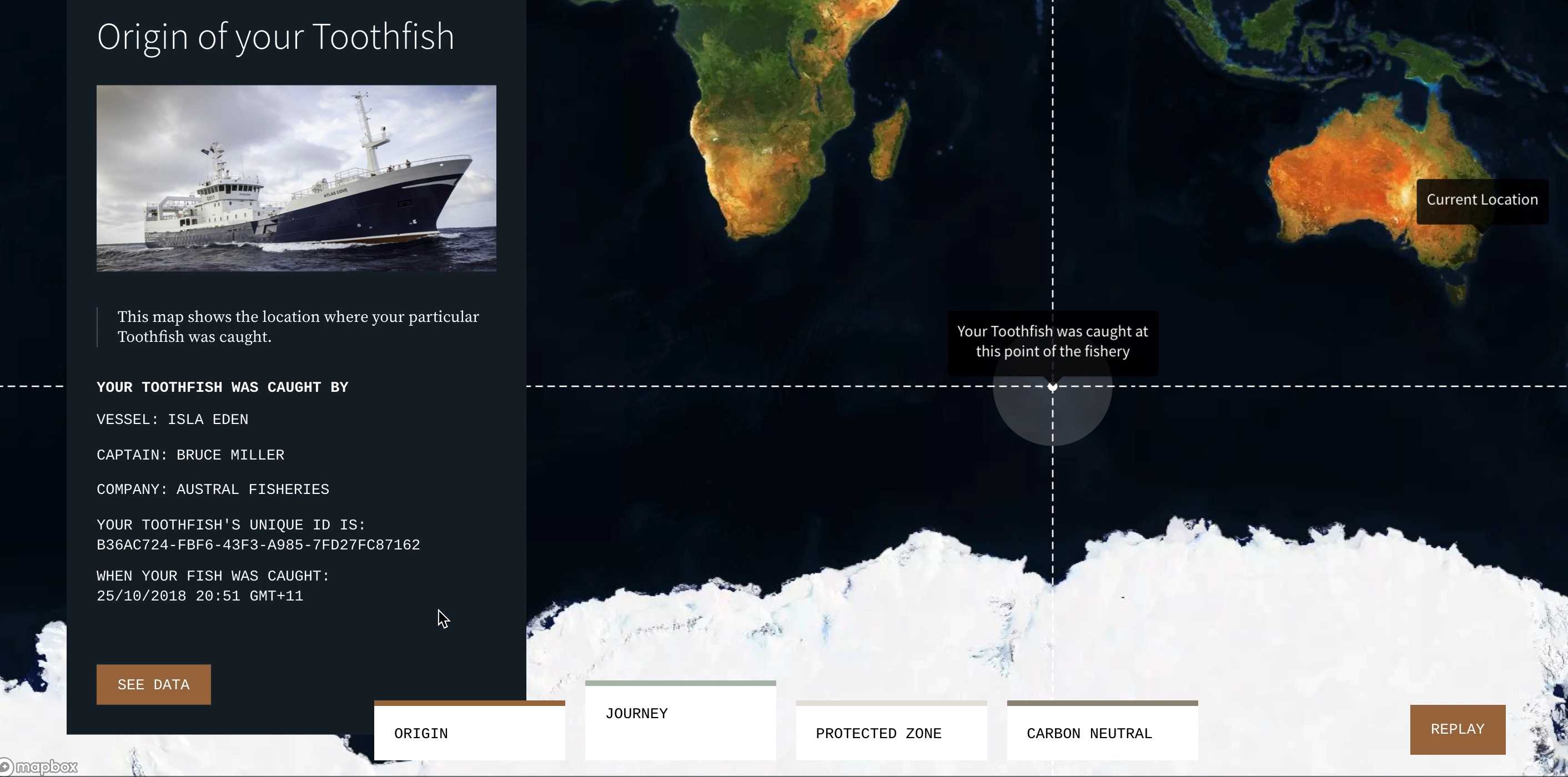Click the catch date 25/10/2018 timestamp
1568x777 pixels.
pyautogui.click(x=200, y=596)
